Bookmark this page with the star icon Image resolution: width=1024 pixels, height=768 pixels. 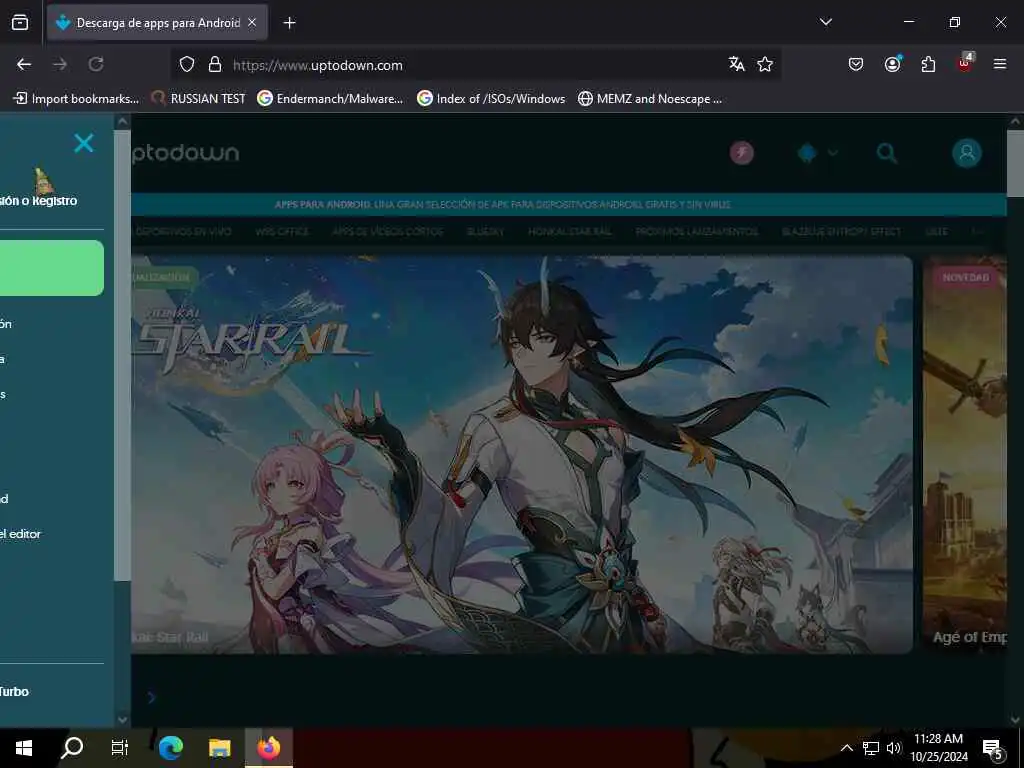[765, 64]
